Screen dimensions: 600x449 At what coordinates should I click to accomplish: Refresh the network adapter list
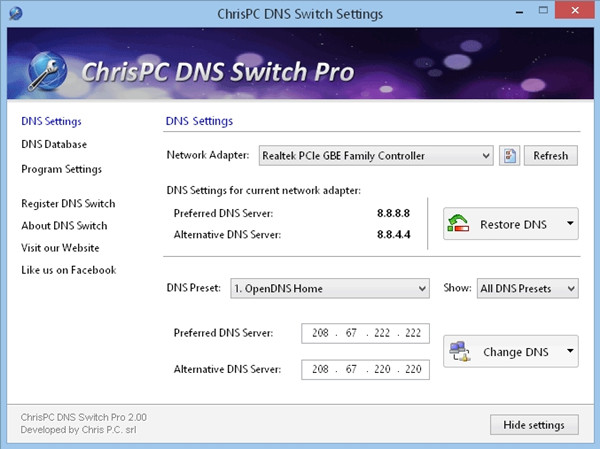click(551, 155)
